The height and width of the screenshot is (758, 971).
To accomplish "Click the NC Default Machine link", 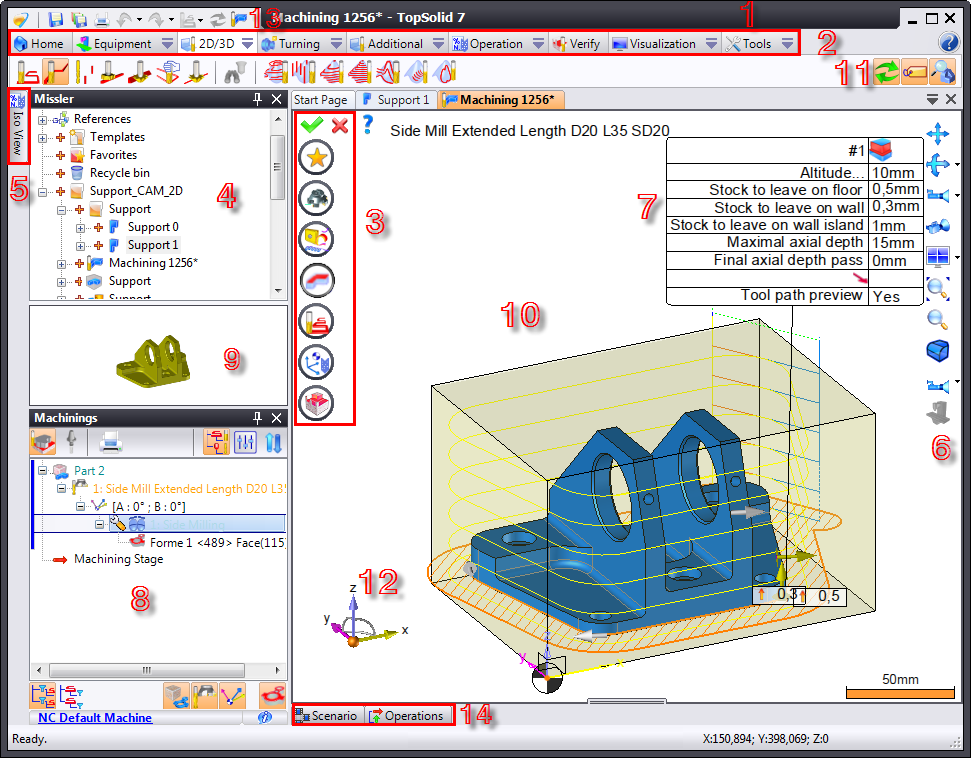I will pos(95,717).
